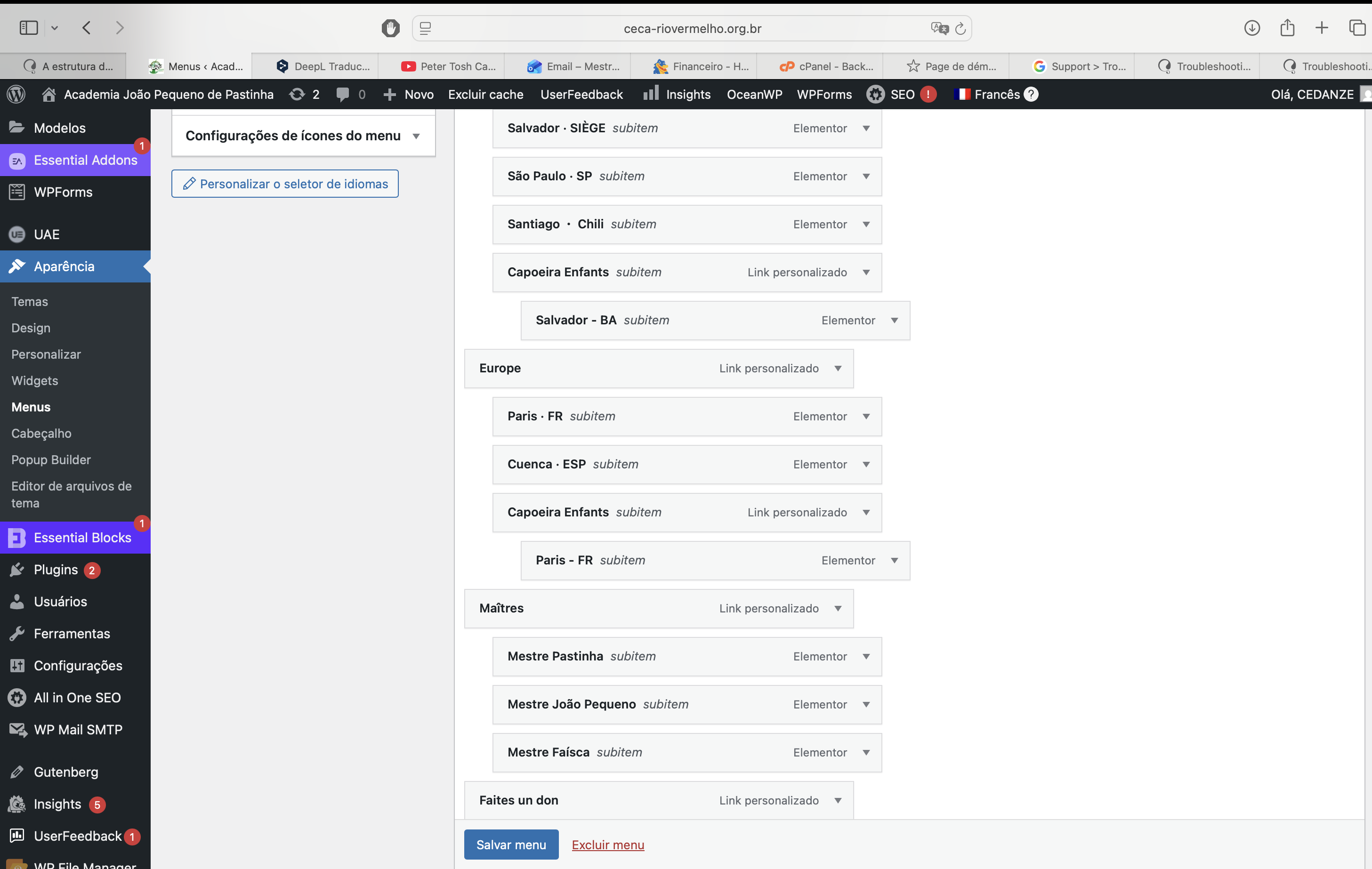The height and width of the screenshot is (869, 1372).
Task: Switch to the DeepL Traduc... tab
Action: coord(323,66)
